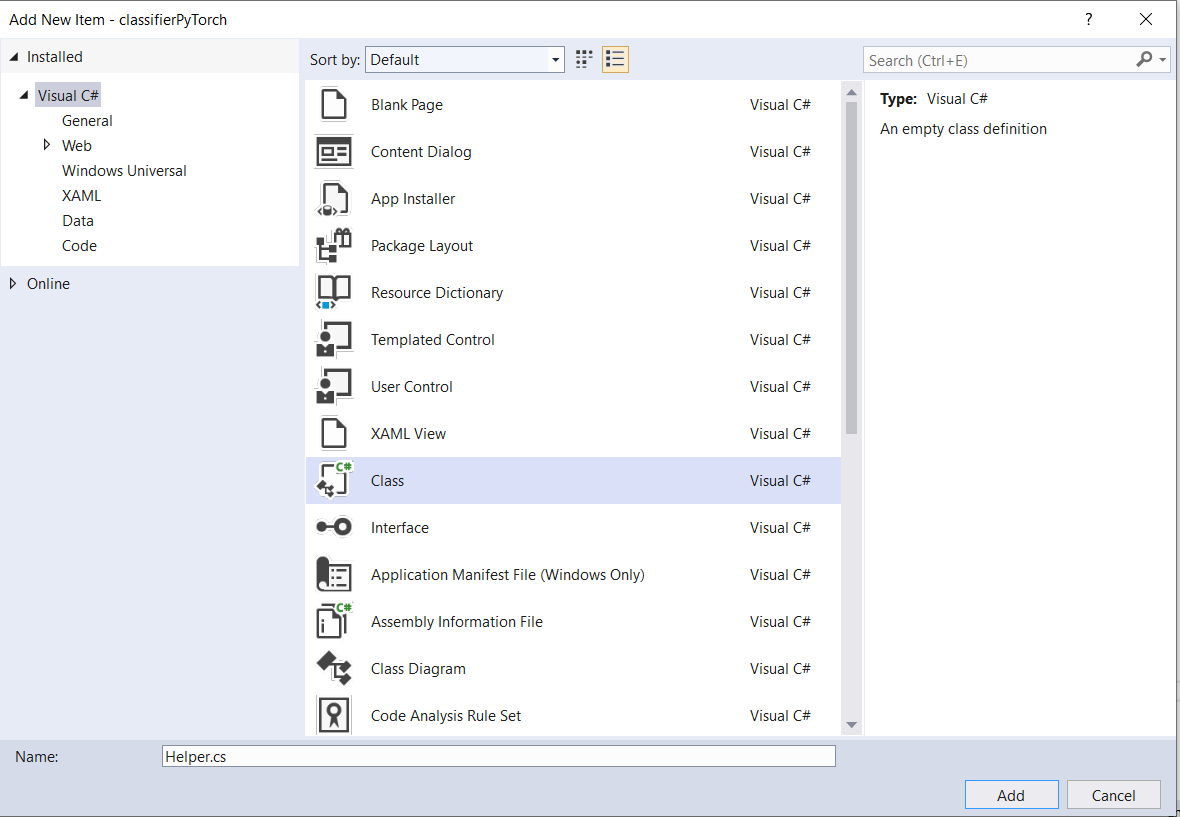The image size is (1180, 817).
Task: Collapse the Visual C# tree node
Action: [25, 94]
